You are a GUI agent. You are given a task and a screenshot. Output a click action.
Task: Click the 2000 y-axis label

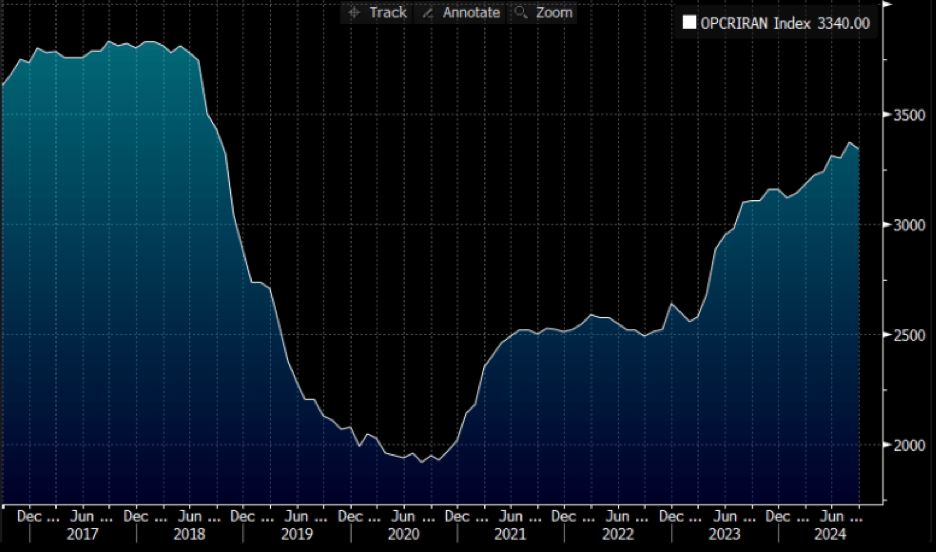tap(909, 445)
